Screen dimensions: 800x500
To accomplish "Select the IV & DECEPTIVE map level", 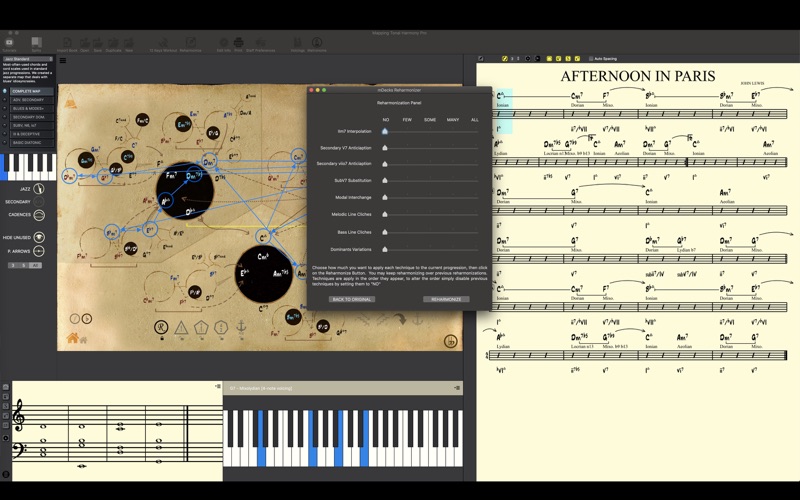I will click(32, 134).
